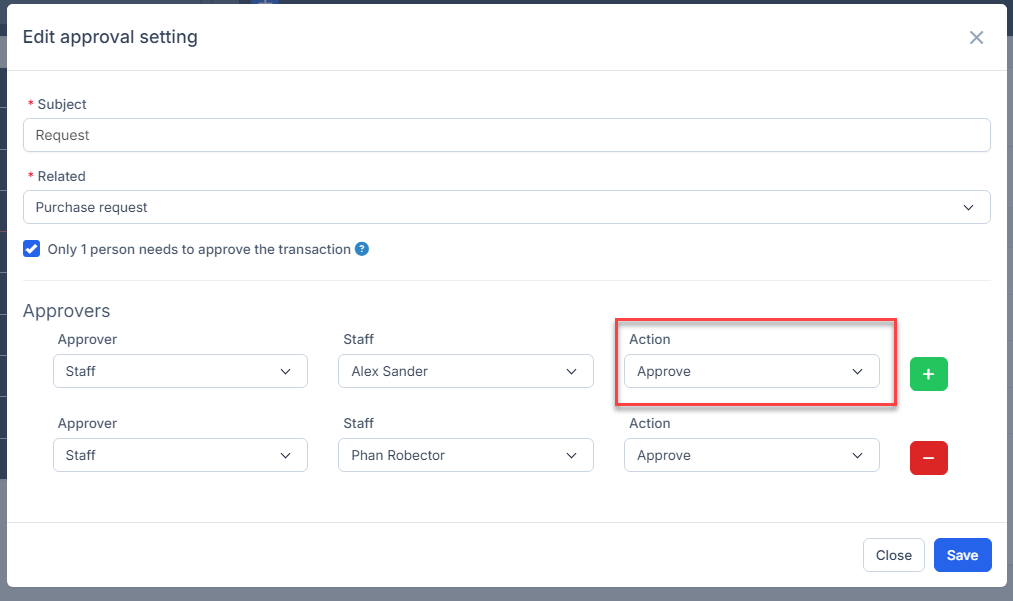Image resolution: width=1013 pixels, height=601 pixels.
Task: Click the chevron in the first row's Action field
Action: point(857,371)
